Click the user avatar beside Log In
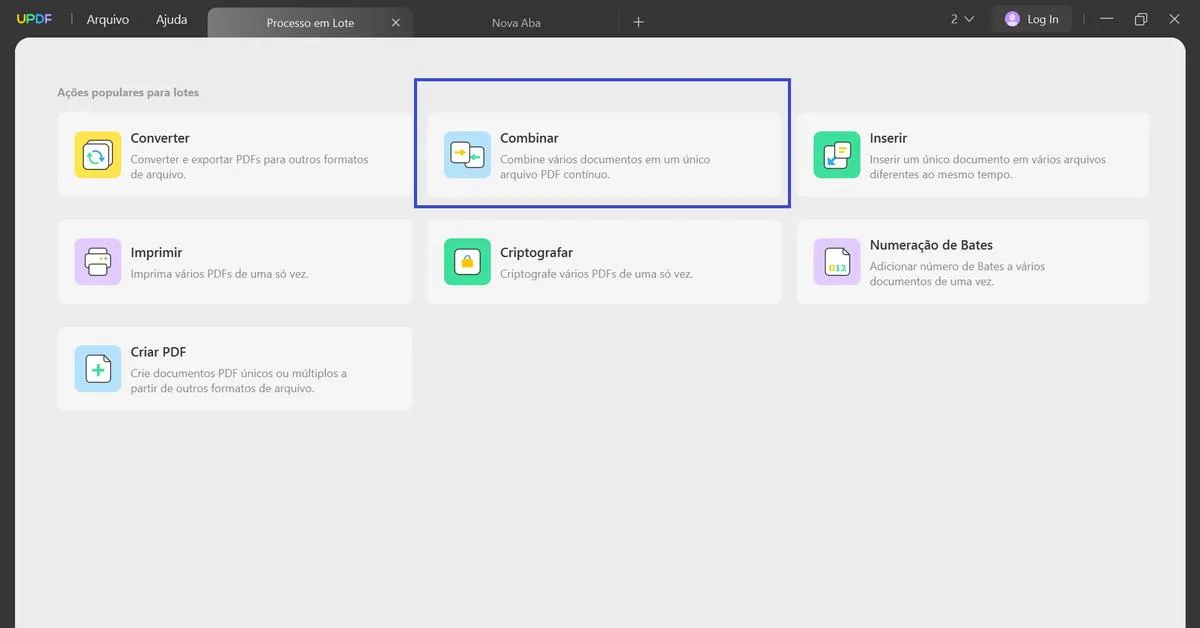Image resolution: width=1200 pixels, height=628 pixels. coord(1012,19)
